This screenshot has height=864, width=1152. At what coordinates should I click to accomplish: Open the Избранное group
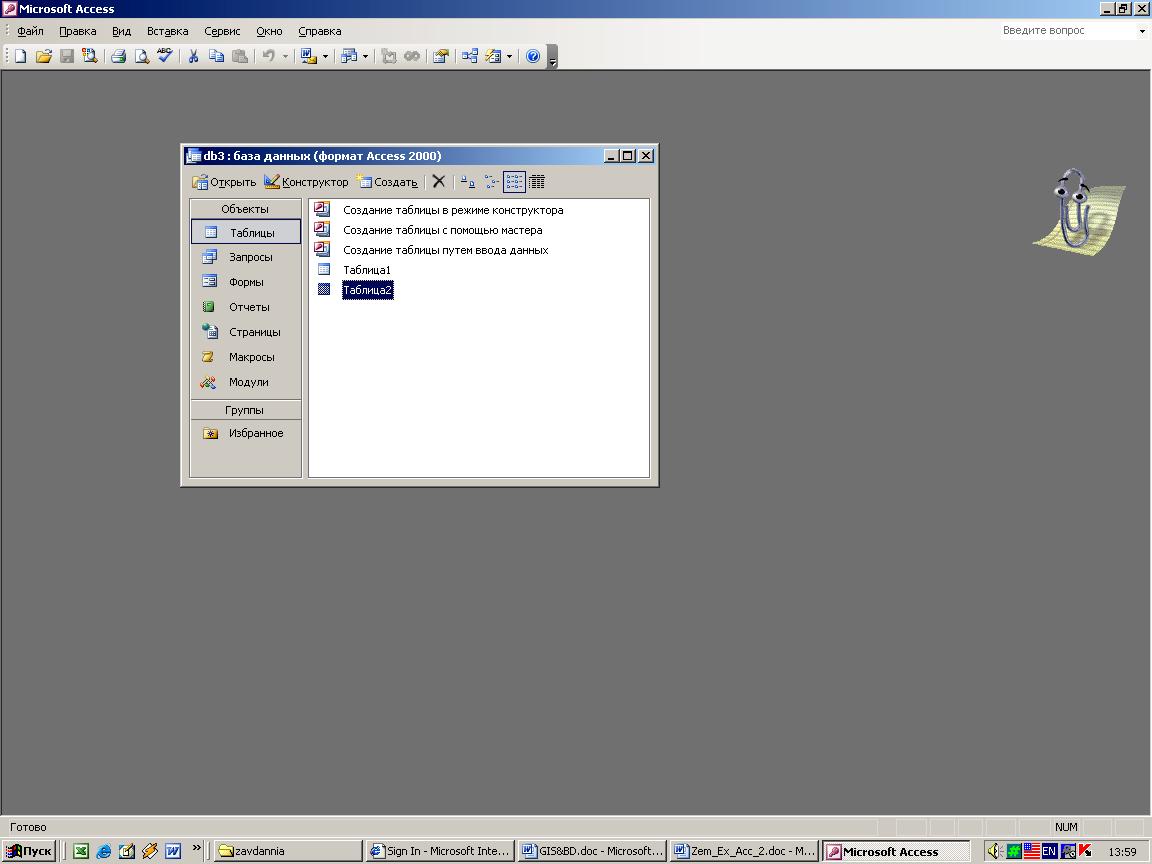[245, 433]
